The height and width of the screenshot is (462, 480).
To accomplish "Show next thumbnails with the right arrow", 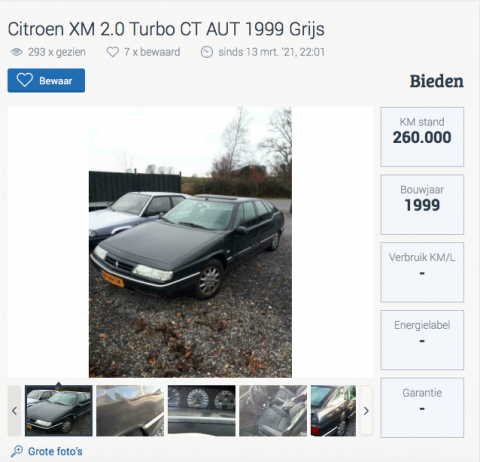I will [366, 411].
